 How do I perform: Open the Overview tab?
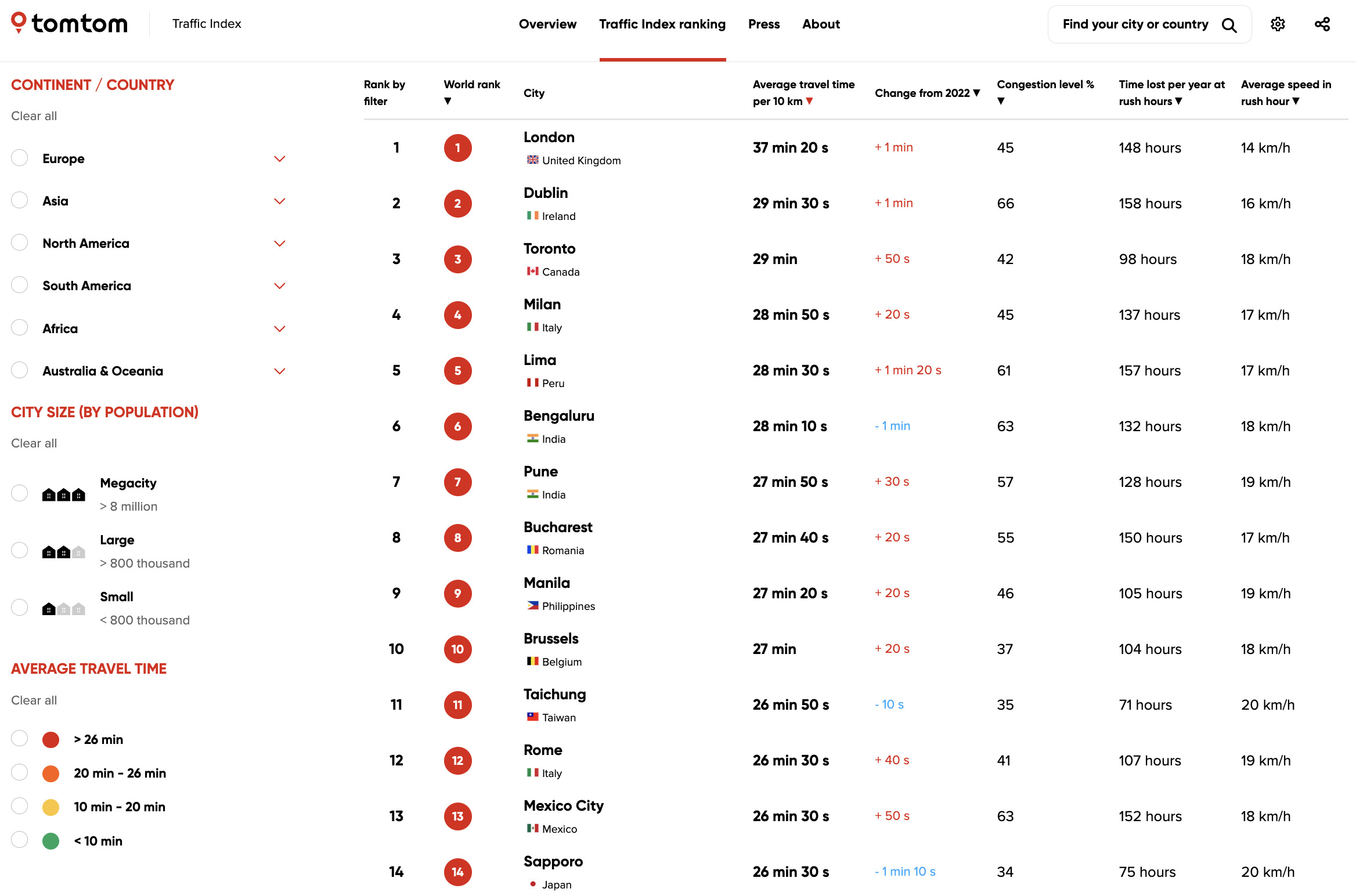[547, 24]
